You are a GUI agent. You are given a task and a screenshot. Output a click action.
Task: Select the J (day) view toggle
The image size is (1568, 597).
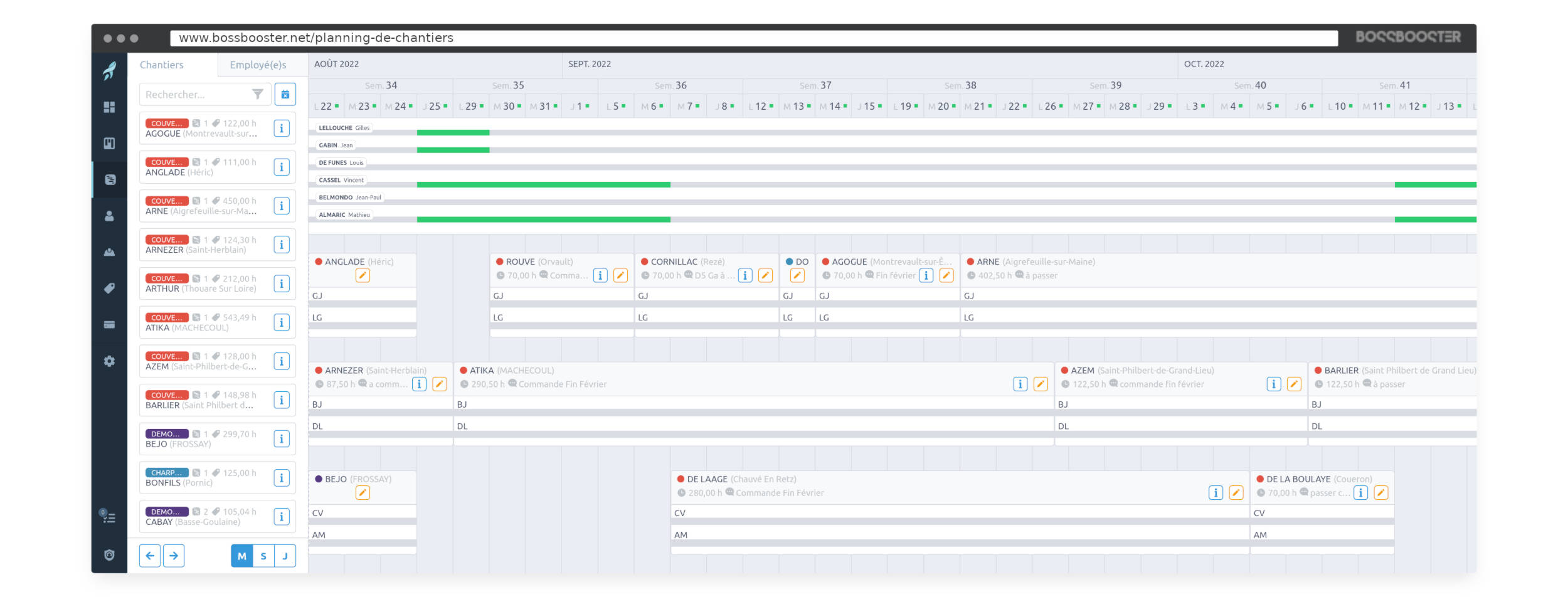pos(285,556)
